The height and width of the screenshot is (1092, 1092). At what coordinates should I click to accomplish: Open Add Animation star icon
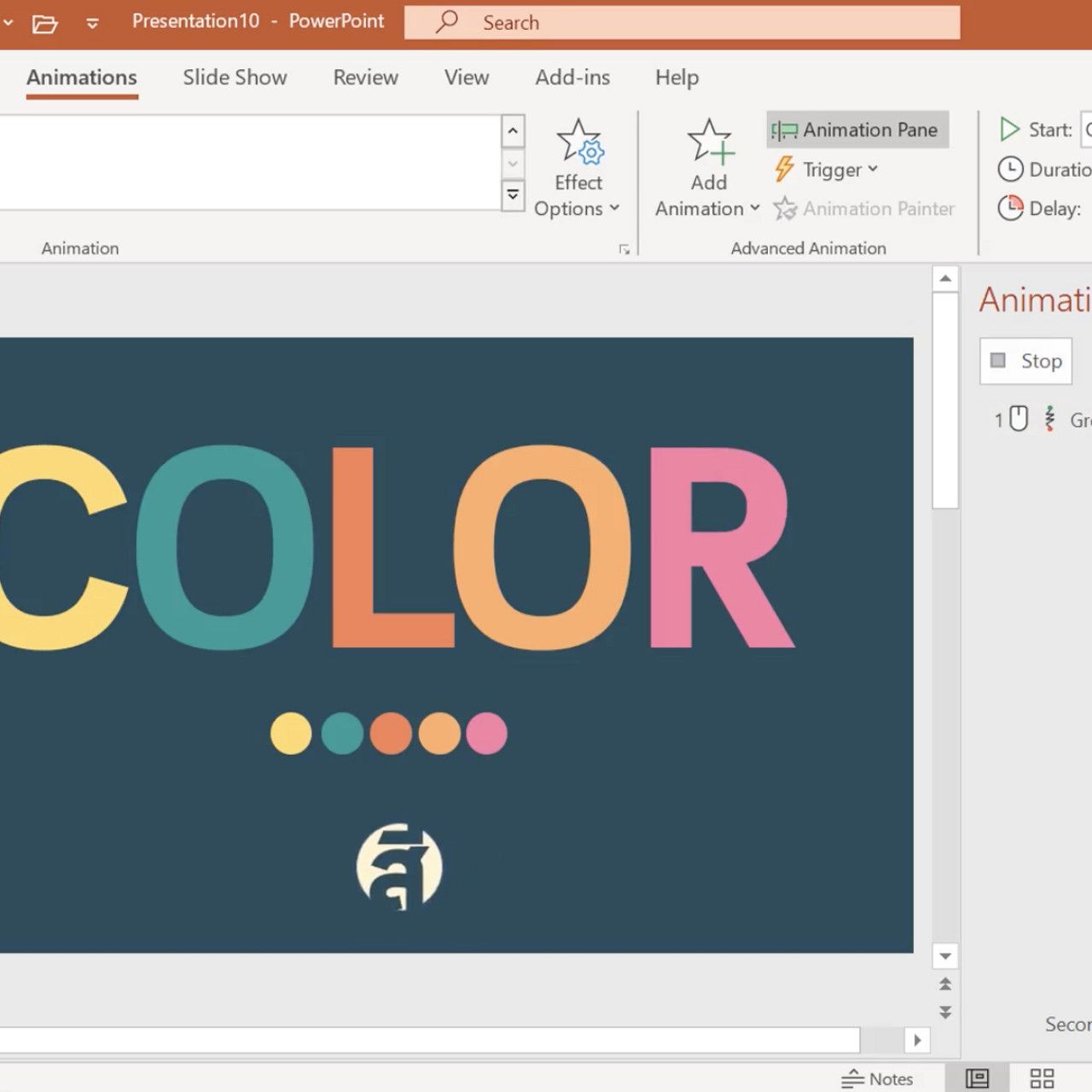[x=710, y=141]
